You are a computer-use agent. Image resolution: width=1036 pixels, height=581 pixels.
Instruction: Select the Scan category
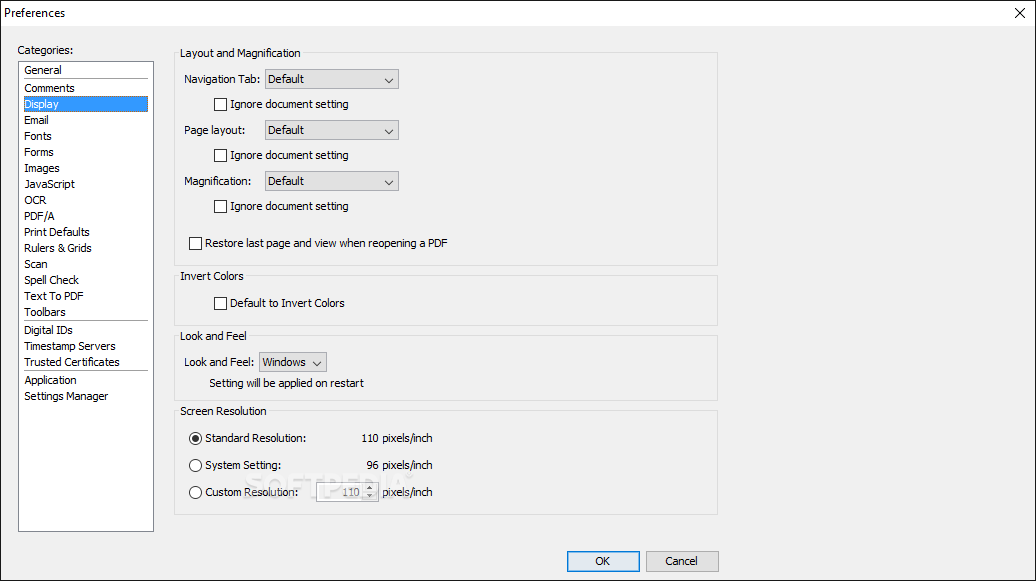pos(36,264)
